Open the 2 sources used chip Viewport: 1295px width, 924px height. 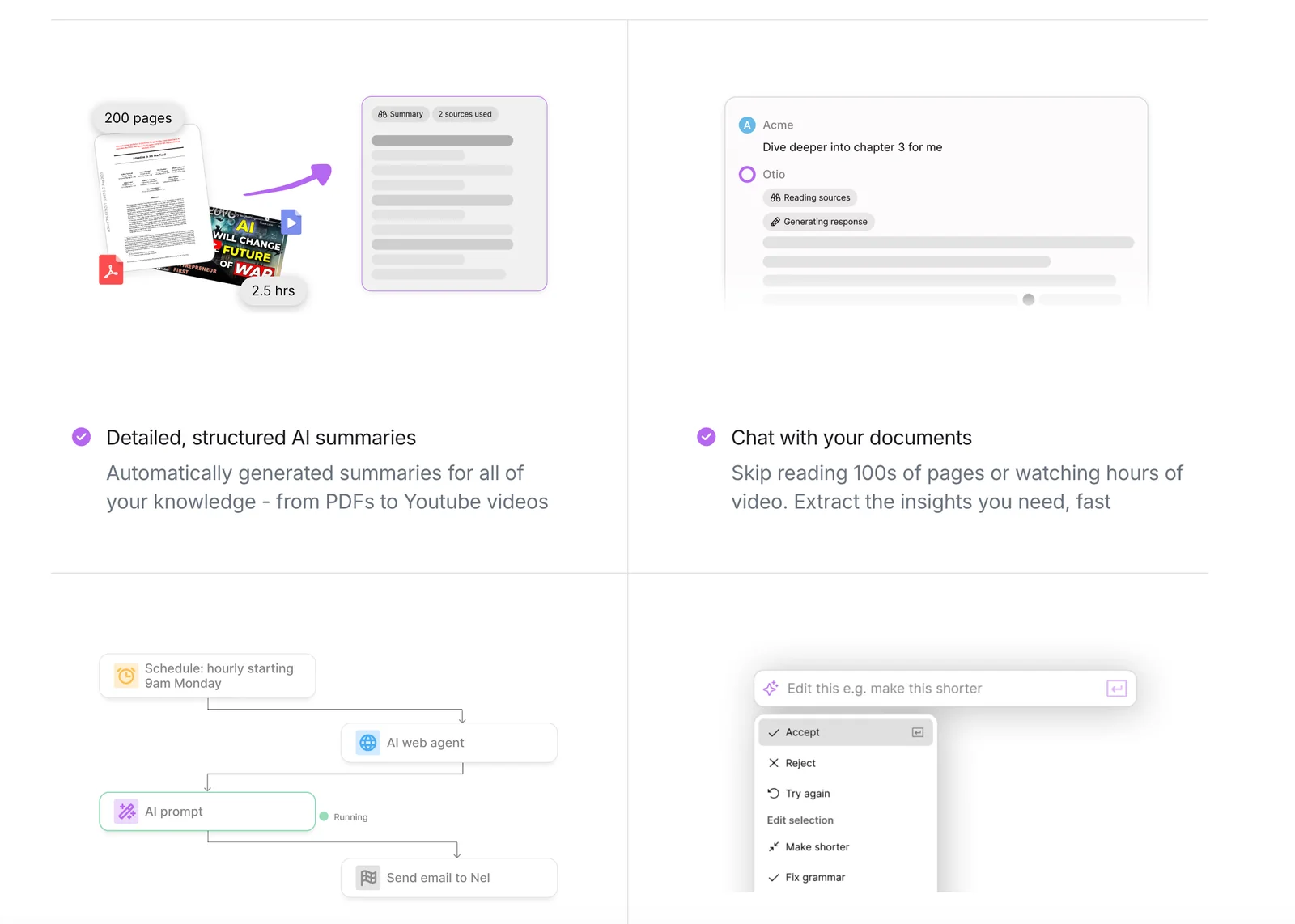coord(465,114)
